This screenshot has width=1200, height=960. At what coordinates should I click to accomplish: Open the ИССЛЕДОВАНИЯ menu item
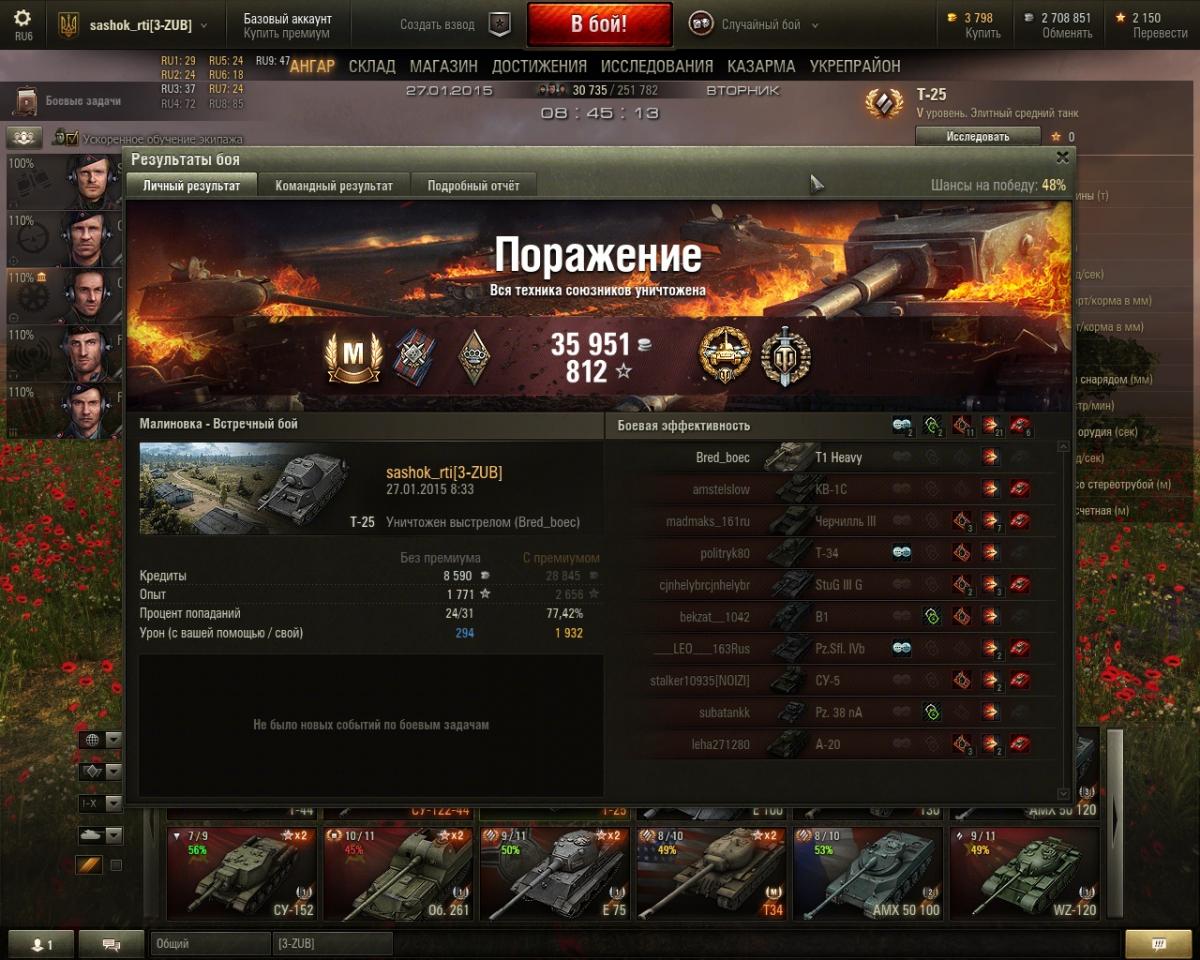point(657,66)
